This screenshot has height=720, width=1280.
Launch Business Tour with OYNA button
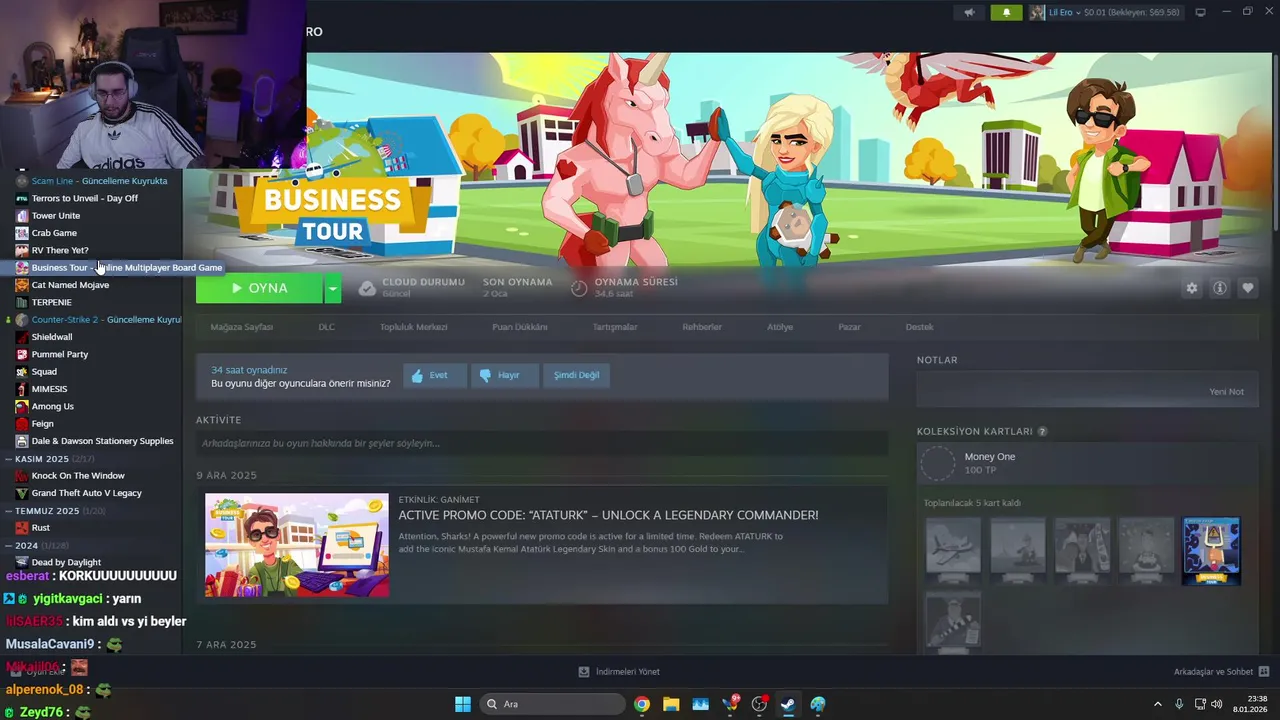(x=259, y=288)
